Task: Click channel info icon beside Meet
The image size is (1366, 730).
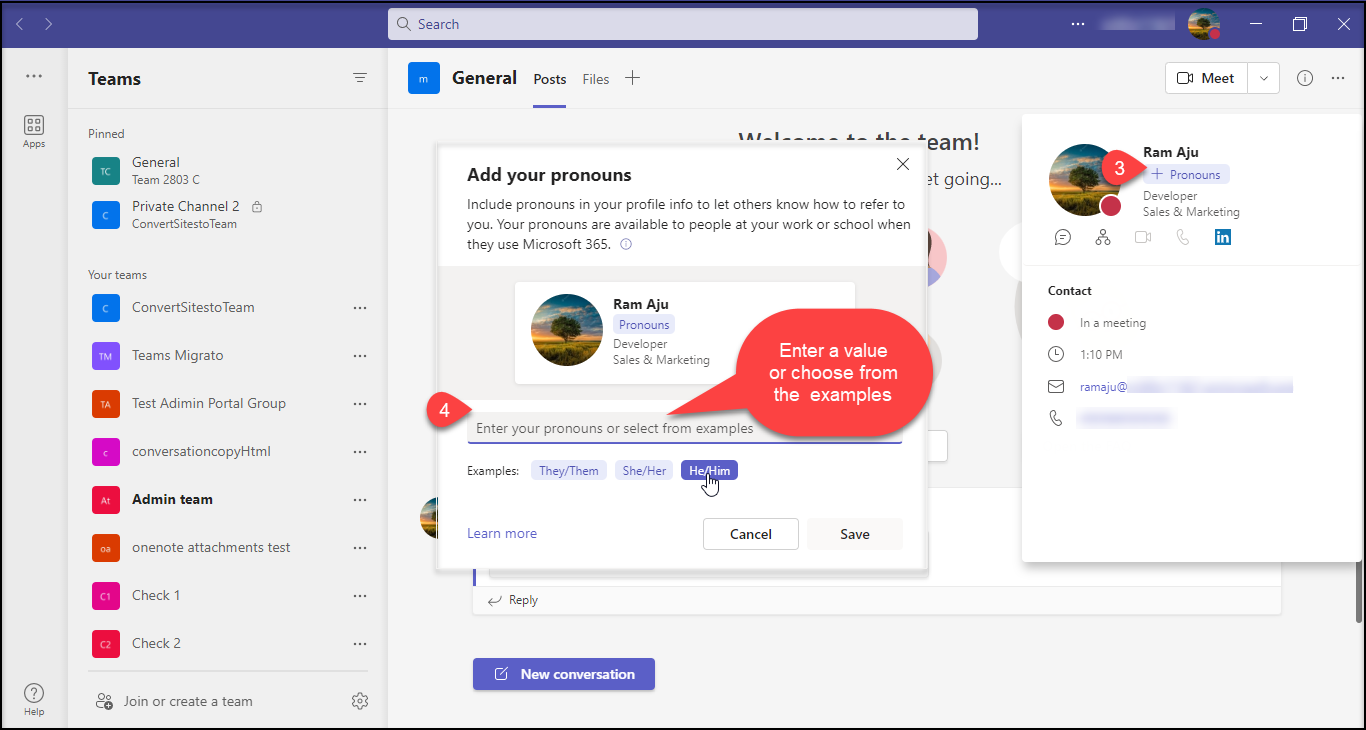Action: pyautogui.click(x=1305, y=78)
